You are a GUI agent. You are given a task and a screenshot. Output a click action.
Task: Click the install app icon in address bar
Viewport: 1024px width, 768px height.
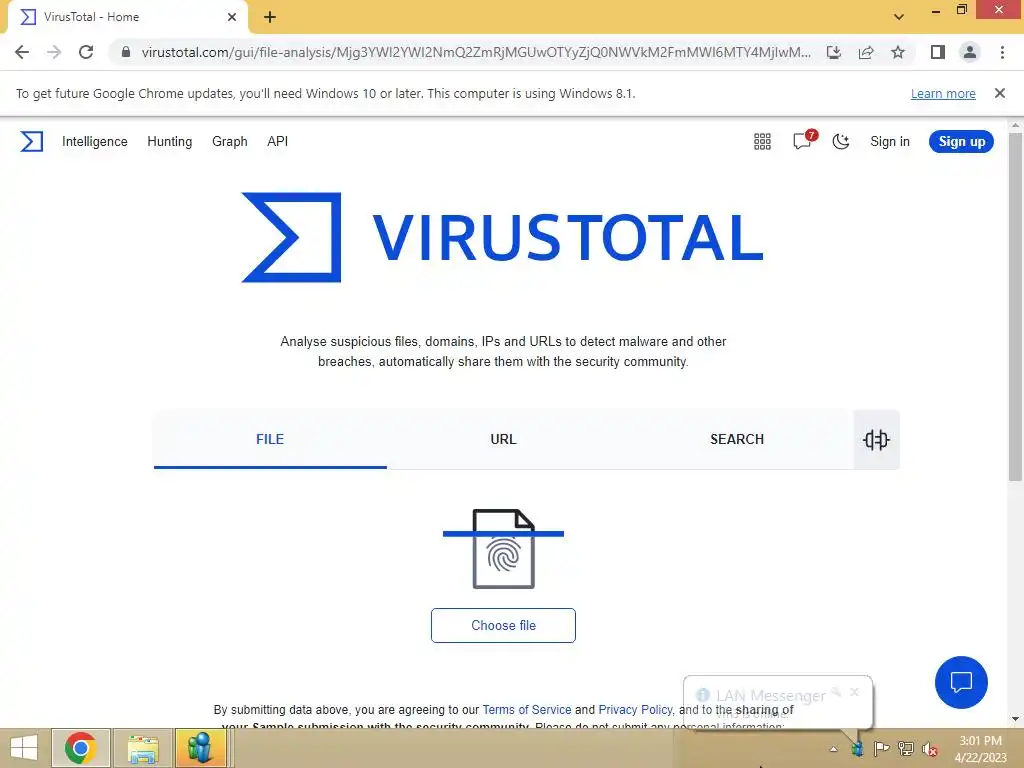(833, 52)
